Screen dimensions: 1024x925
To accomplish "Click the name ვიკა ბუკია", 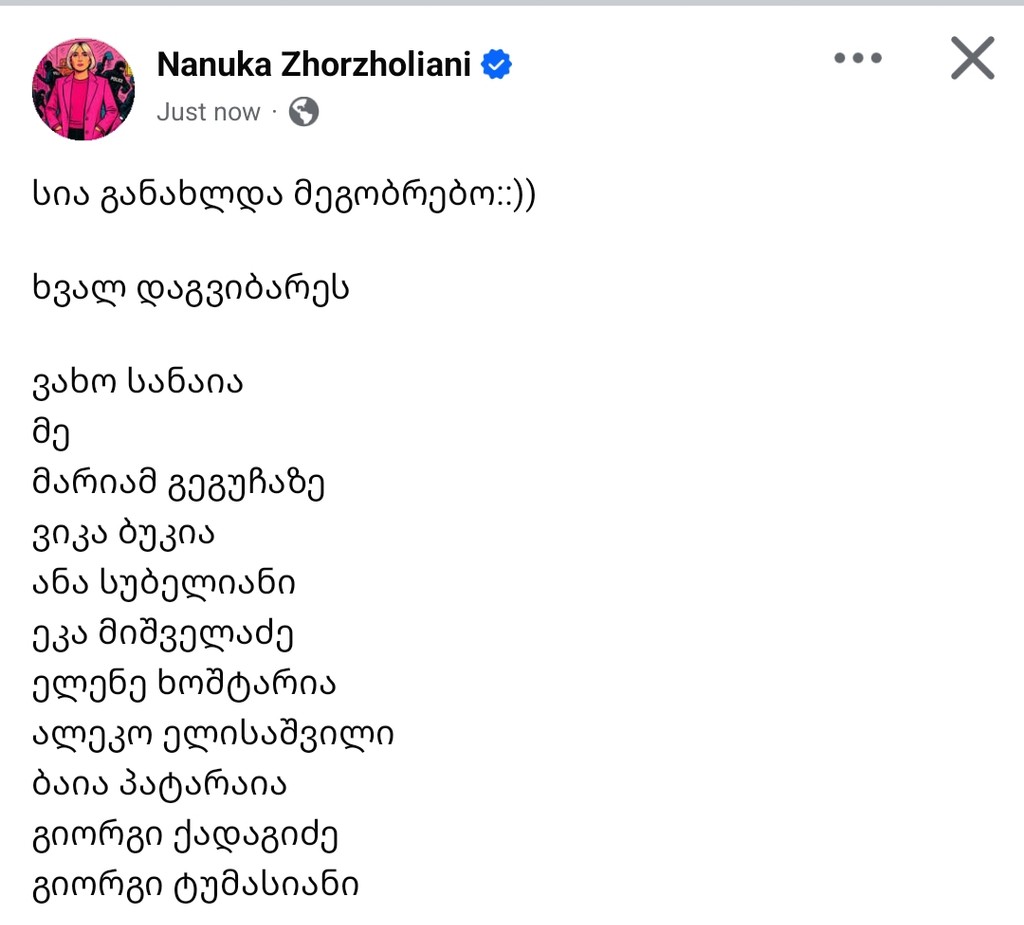I will click(x=123, y=534).
